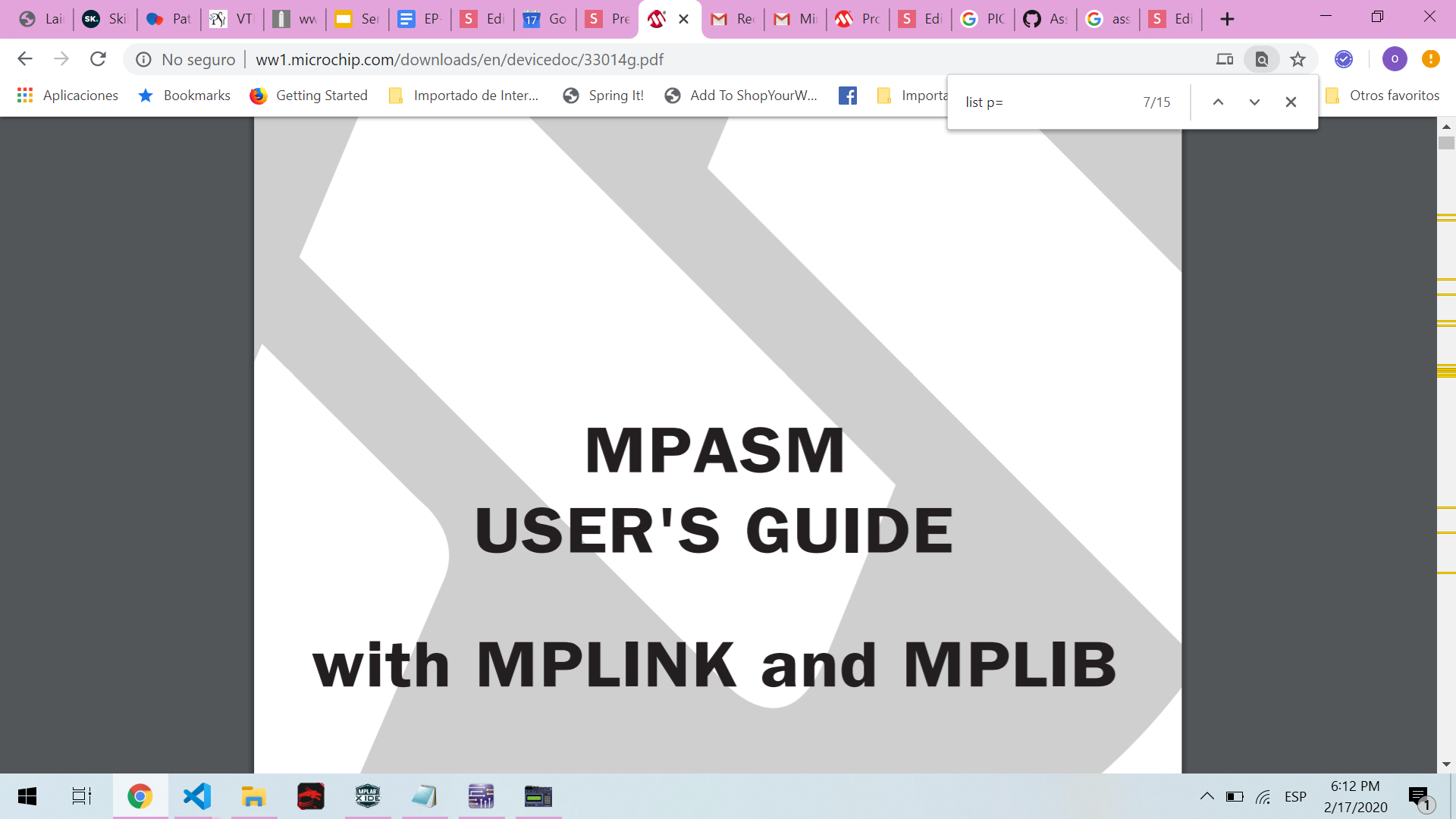Open Visual Studio Code from the taskbar
The height and width of the screenshot is (819, 1456).
click(196, 796)
